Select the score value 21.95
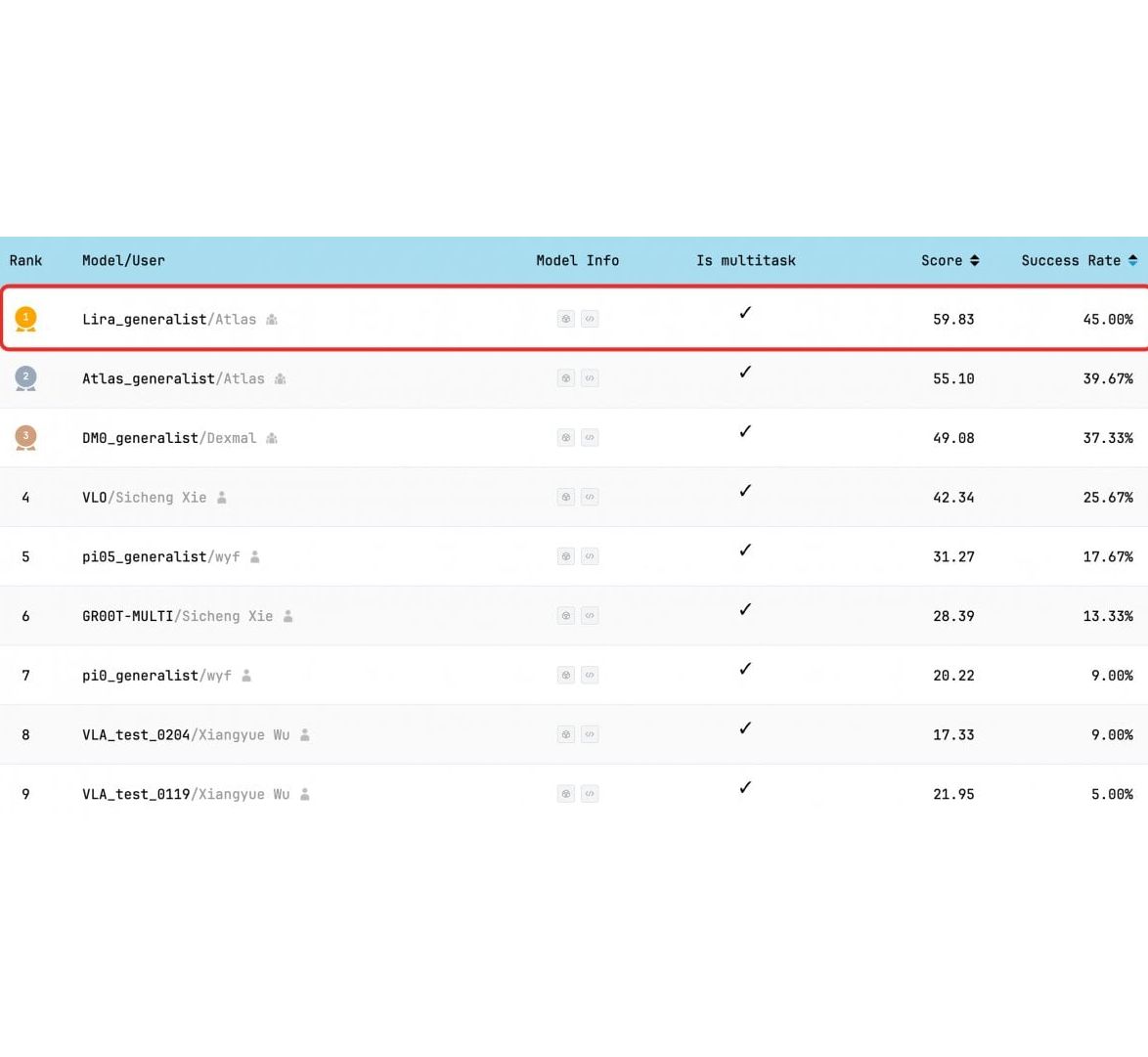 953,793
